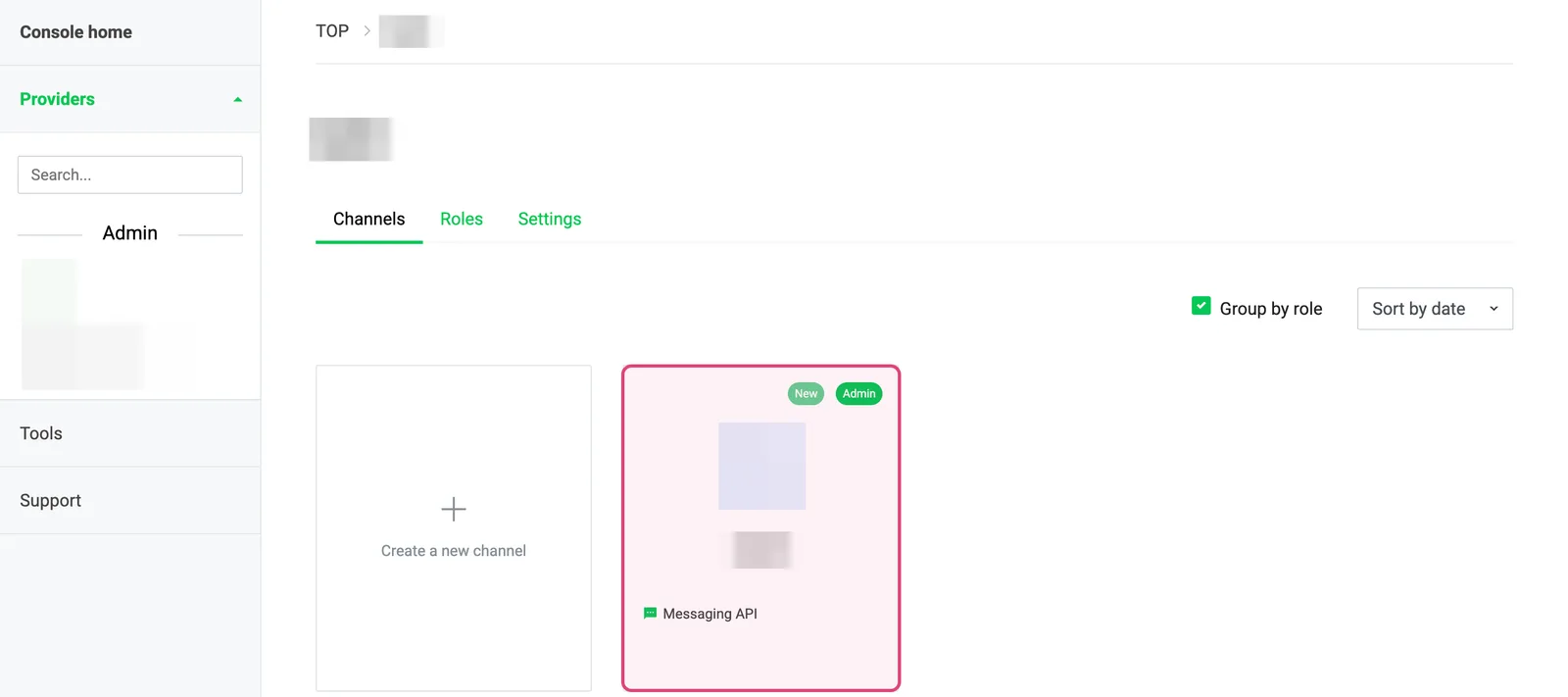Click the blurred provider breadcrumb entry
1568x697 pixels.
click(411, 31)
